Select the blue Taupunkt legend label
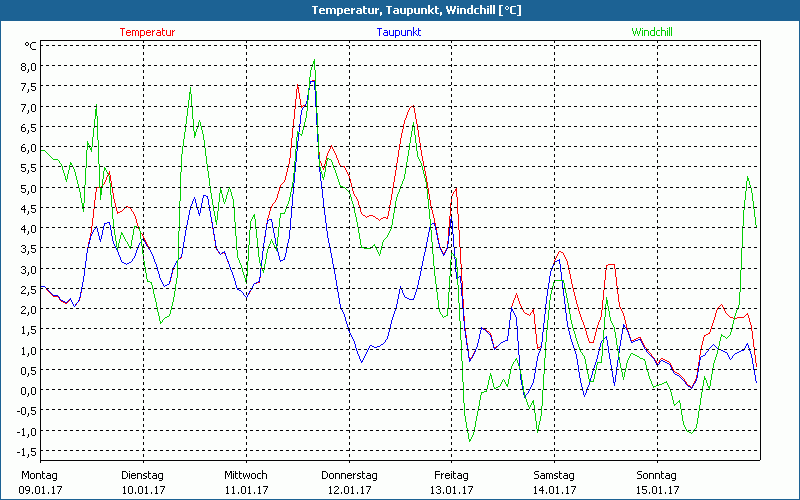 click(399, 32)
